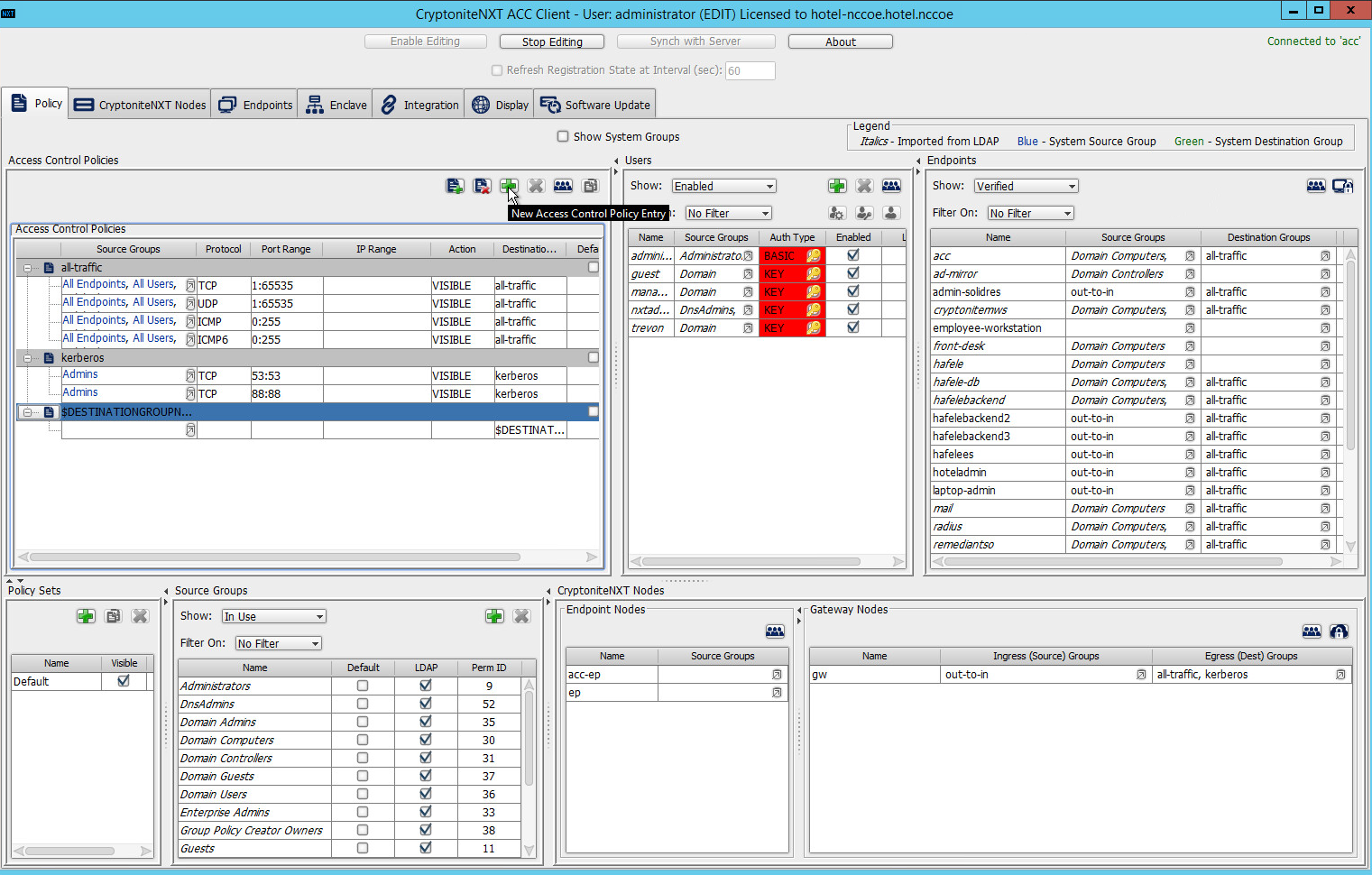Open the Display tab
This screenshot has height=875, width=1372.
500,105
